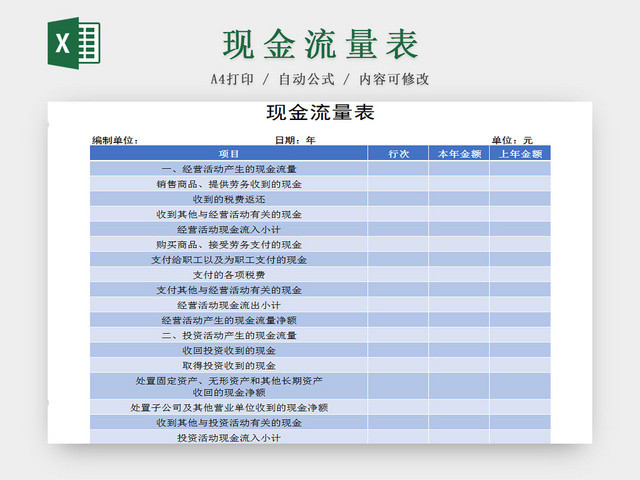Click row 经营活动产生的现金流量净额
The height and width of the screenshot is (480, 640).
(320, 320)
